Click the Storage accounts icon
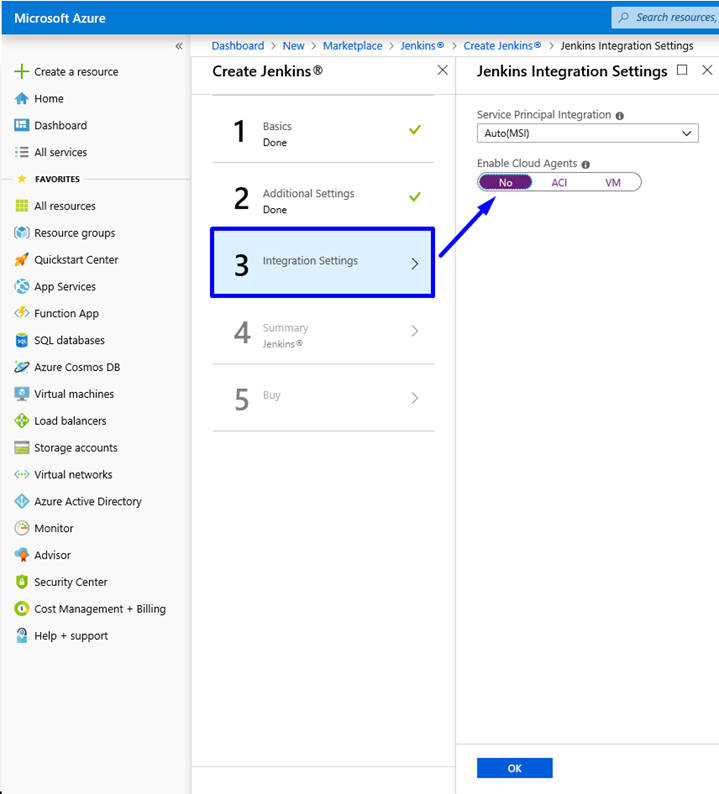Screen dimensions: 719x794 pos(21,447)
